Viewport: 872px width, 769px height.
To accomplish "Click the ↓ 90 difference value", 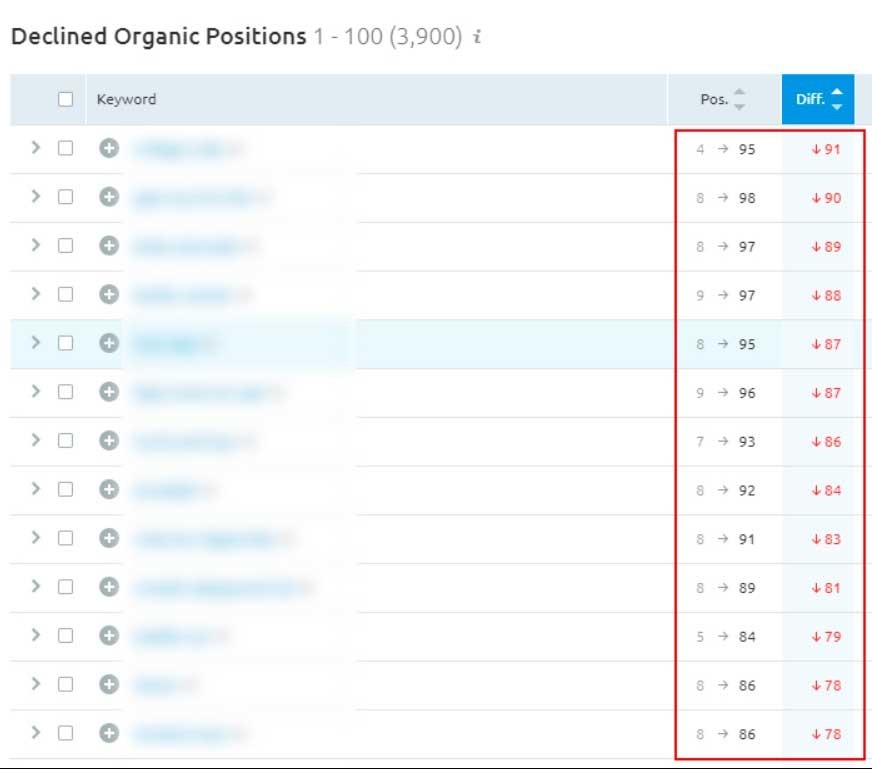I will (826, 198).
